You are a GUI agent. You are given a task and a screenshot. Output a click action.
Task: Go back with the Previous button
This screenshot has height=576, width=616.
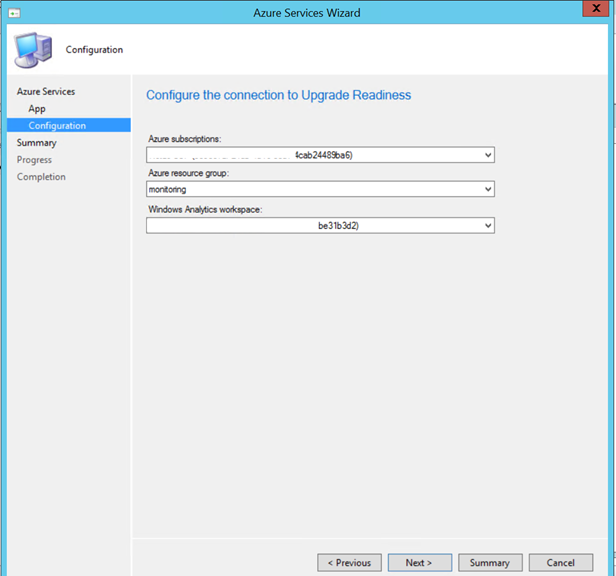point(349,563)
